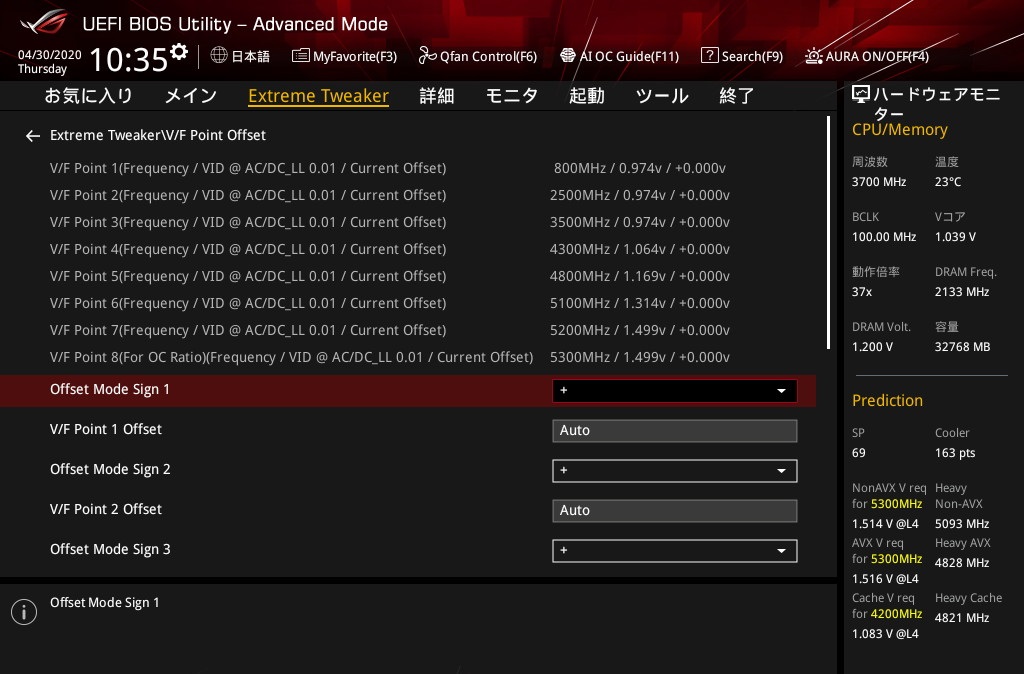
Task: Click the 5093 MHz Heavy Non-AVX
Action: coord(962,524)
